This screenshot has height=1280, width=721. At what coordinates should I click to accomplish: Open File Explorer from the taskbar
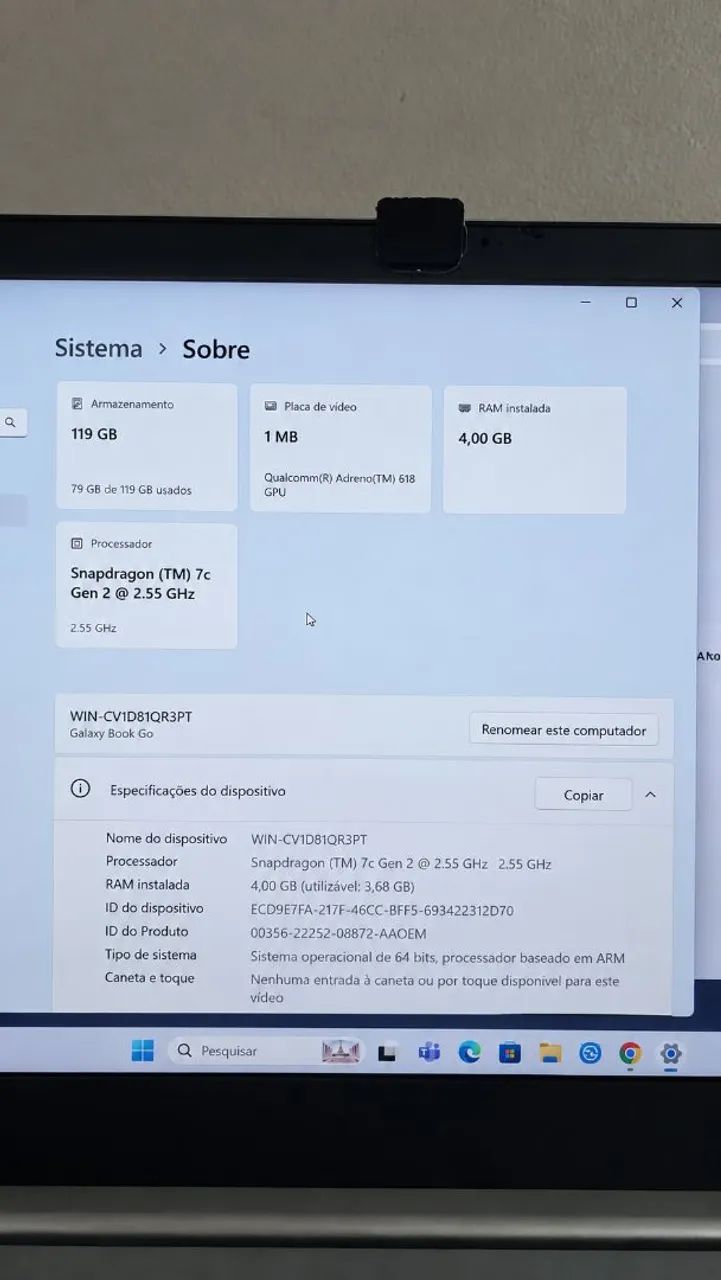(550, 1052)
